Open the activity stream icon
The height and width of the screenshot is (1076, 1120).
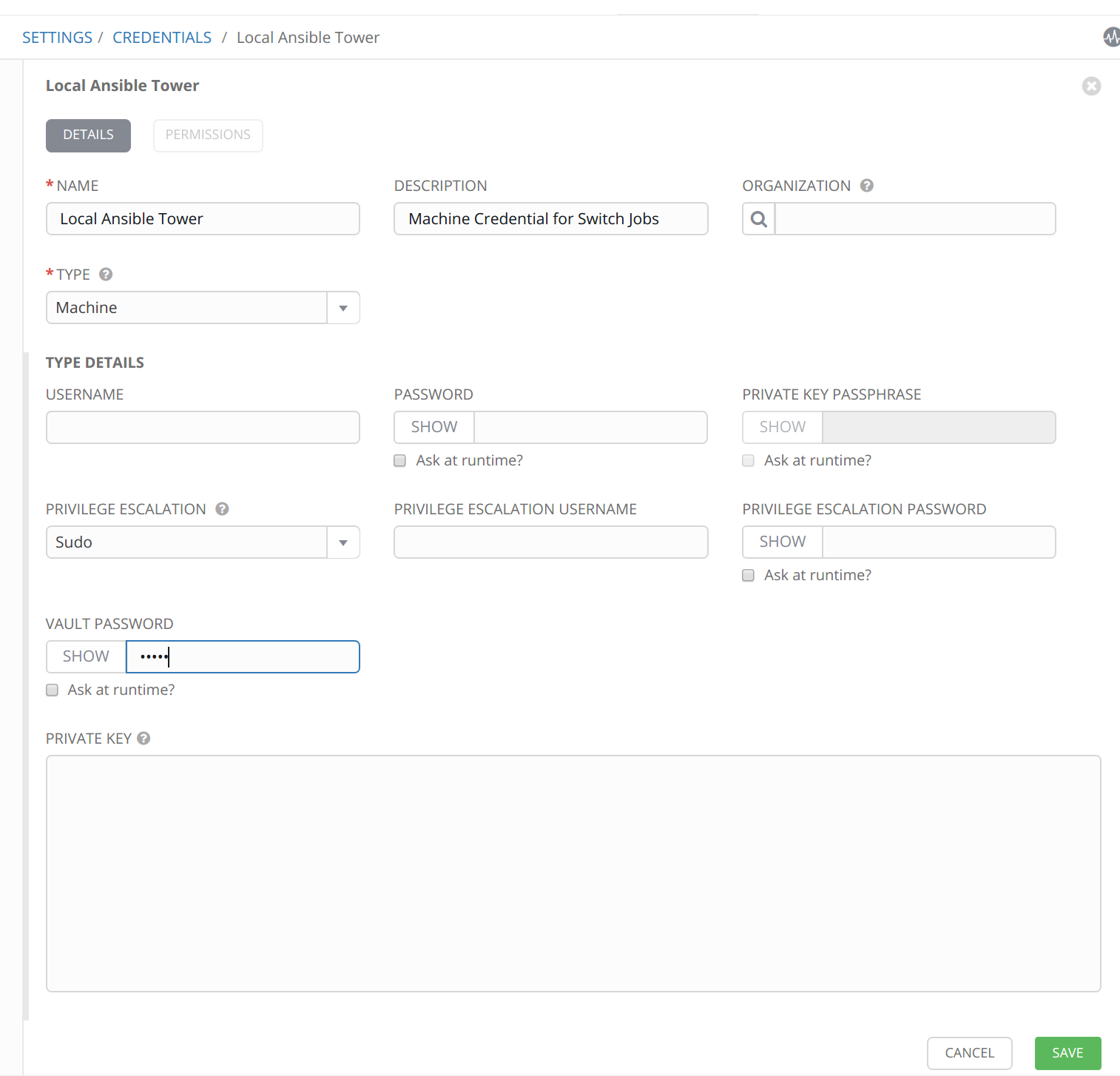pos(1111,37)
